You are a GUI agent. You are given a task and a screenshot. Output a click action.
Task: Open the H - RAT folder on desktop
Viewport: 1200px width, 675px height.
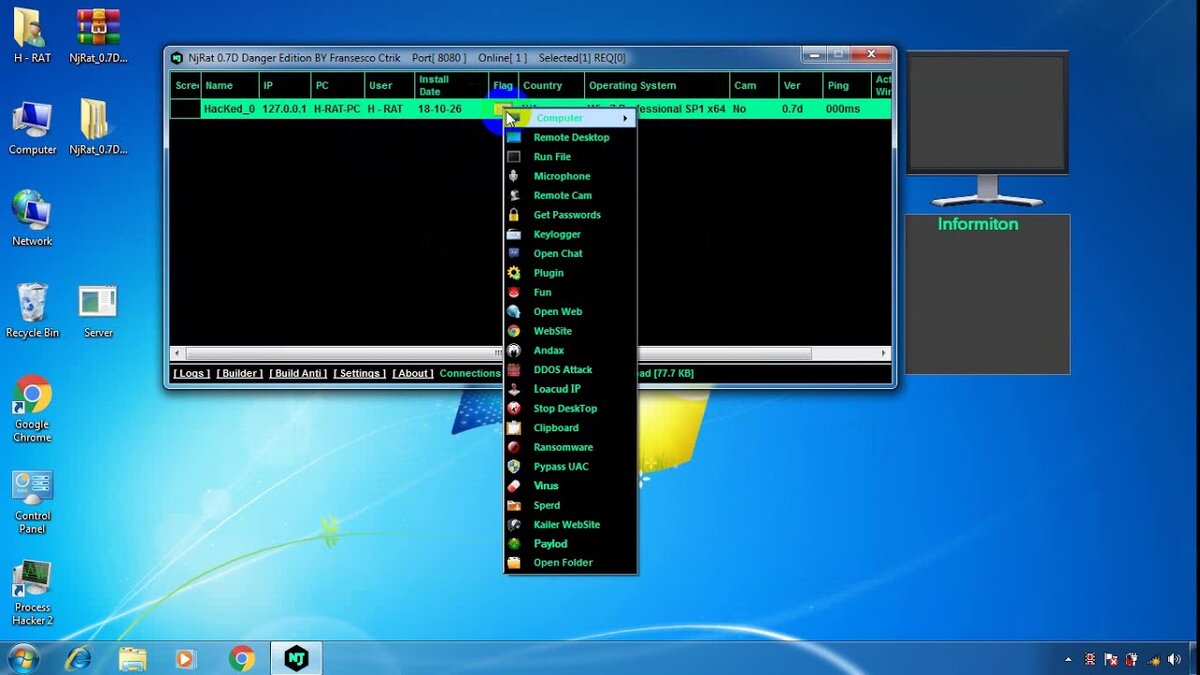coord(32,36)
